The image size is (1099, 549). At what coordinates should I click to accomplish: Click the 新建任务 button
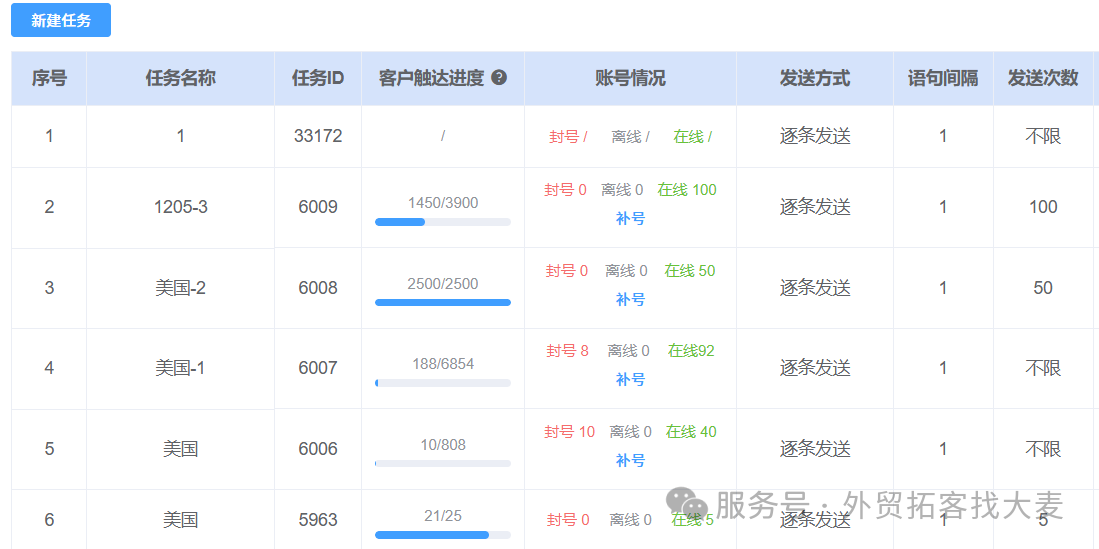[61, 20]
